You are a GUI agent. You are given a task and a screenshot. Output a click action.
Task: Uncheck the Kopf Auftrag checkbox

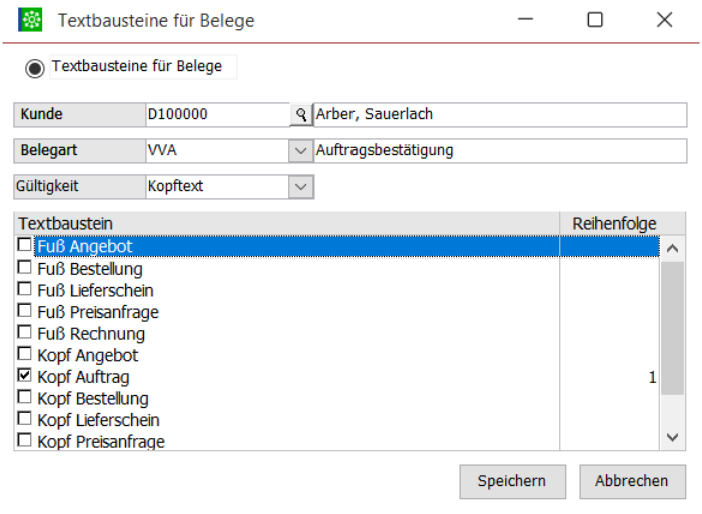point(25,377)
